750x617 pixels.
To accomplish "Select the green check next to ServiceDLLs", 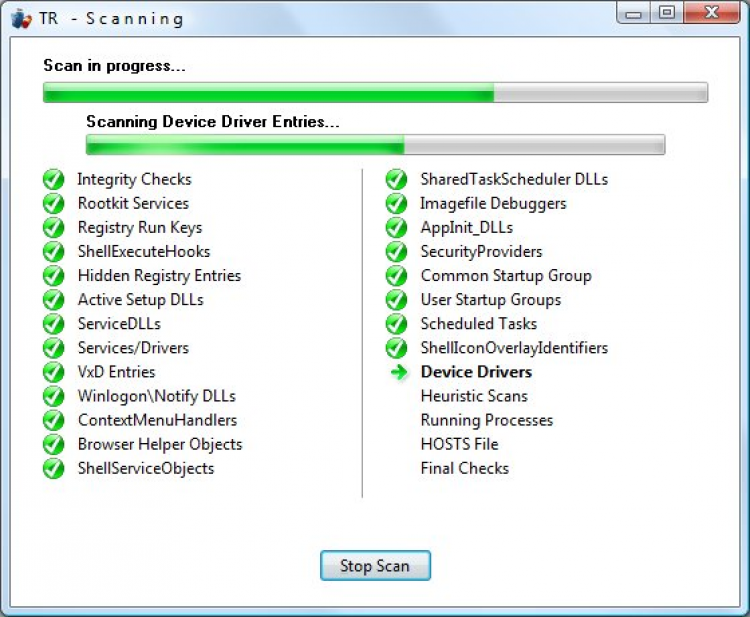I will tap(54, 324).
